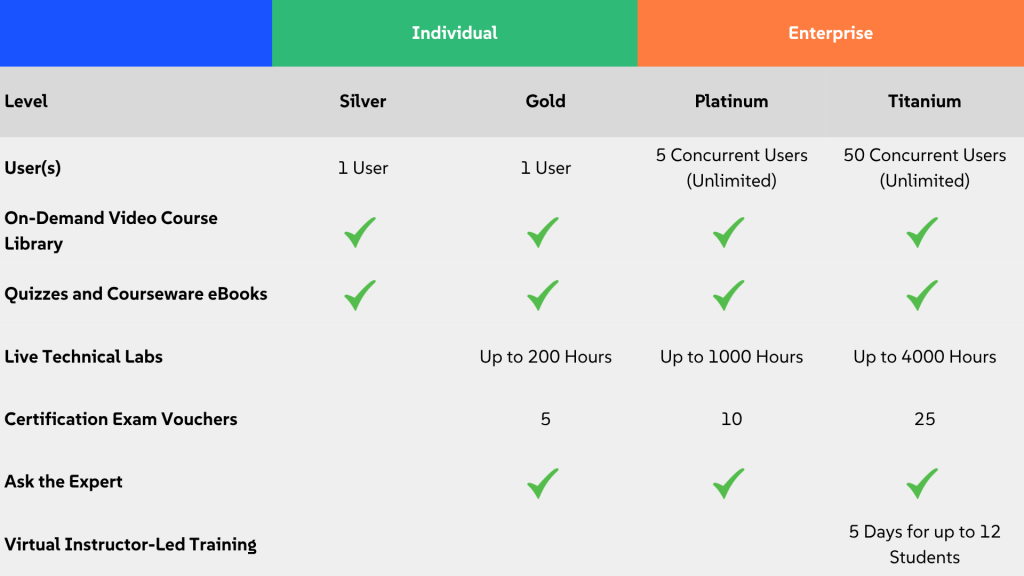Click the Platinum level column heading

click(x=732, y=101)
